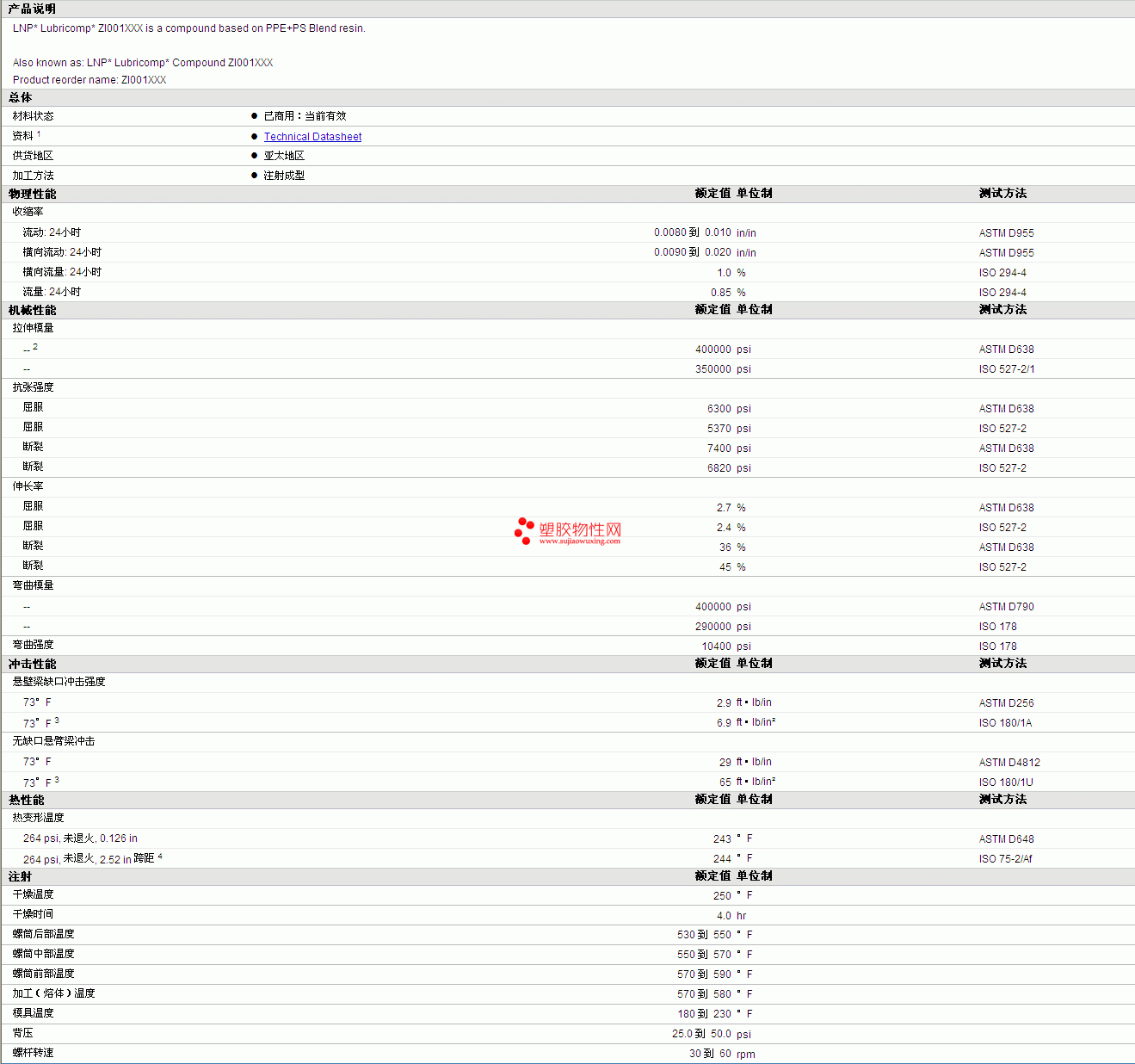The width and height of the screenshot is (1135, 1064).
Task: Click the '加工（熔体）温度' row label
Action: click(53, 993)
